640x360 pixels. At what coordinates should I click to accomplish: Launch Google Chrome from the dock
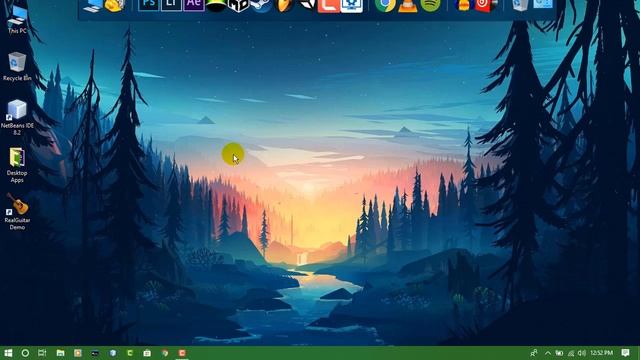coord(385,5)
